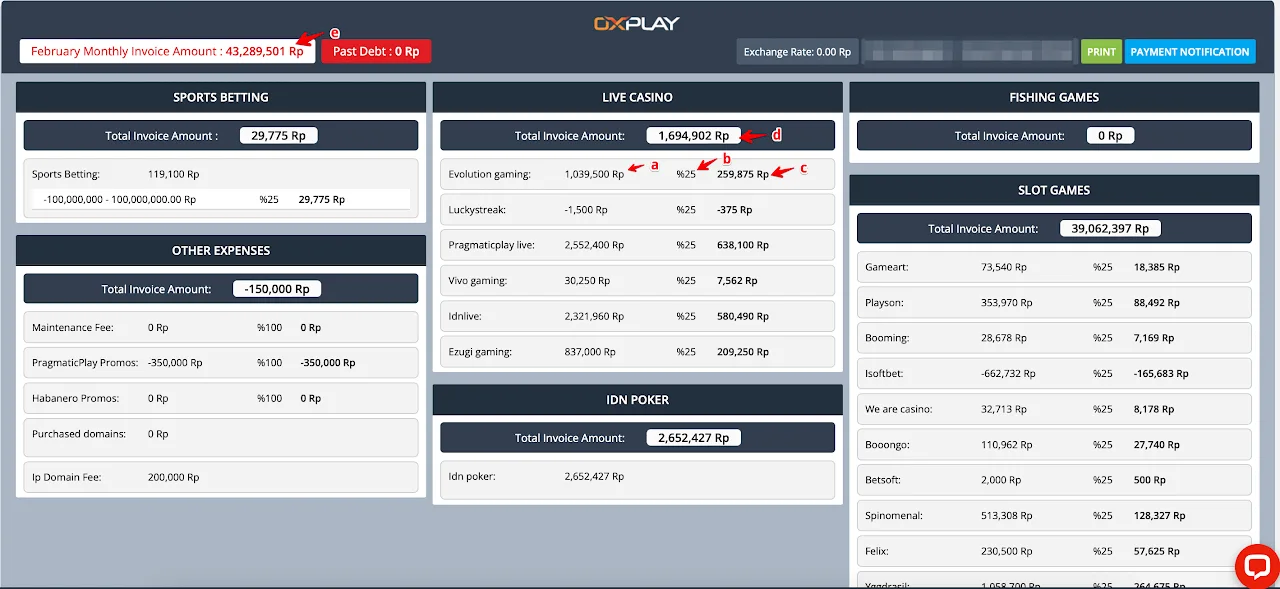Click the LIVE CASINO panel header
1280x589 pixels.
(x=637, y=97)
